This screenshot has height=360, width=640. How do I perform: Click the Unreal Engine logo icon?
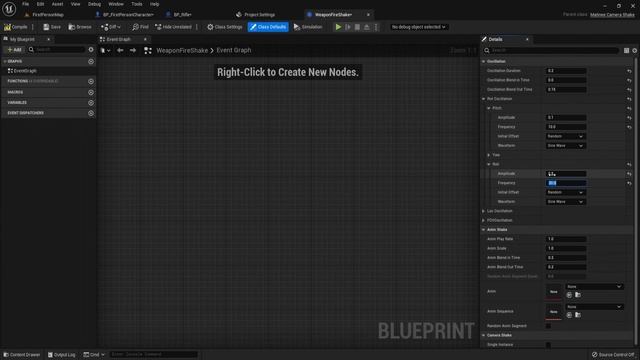[9, 9]
